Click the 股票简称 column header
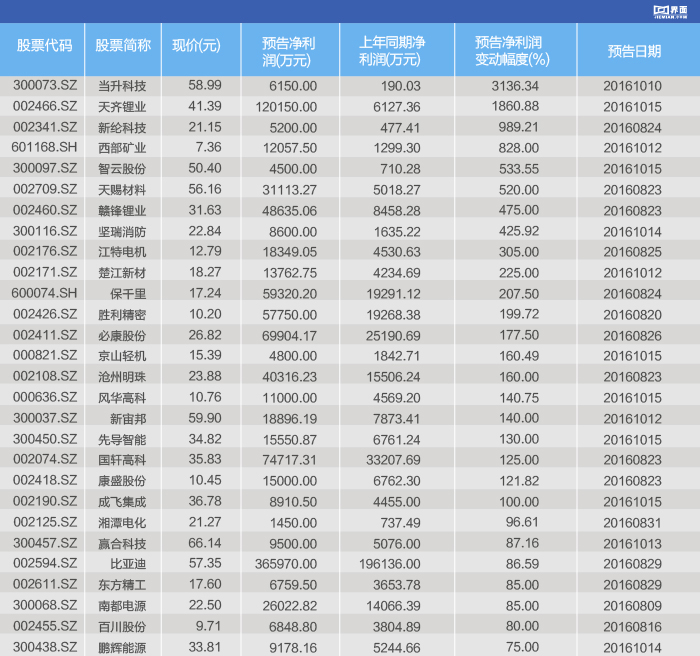The image size is (700, 656). click(x=123, y=46)
